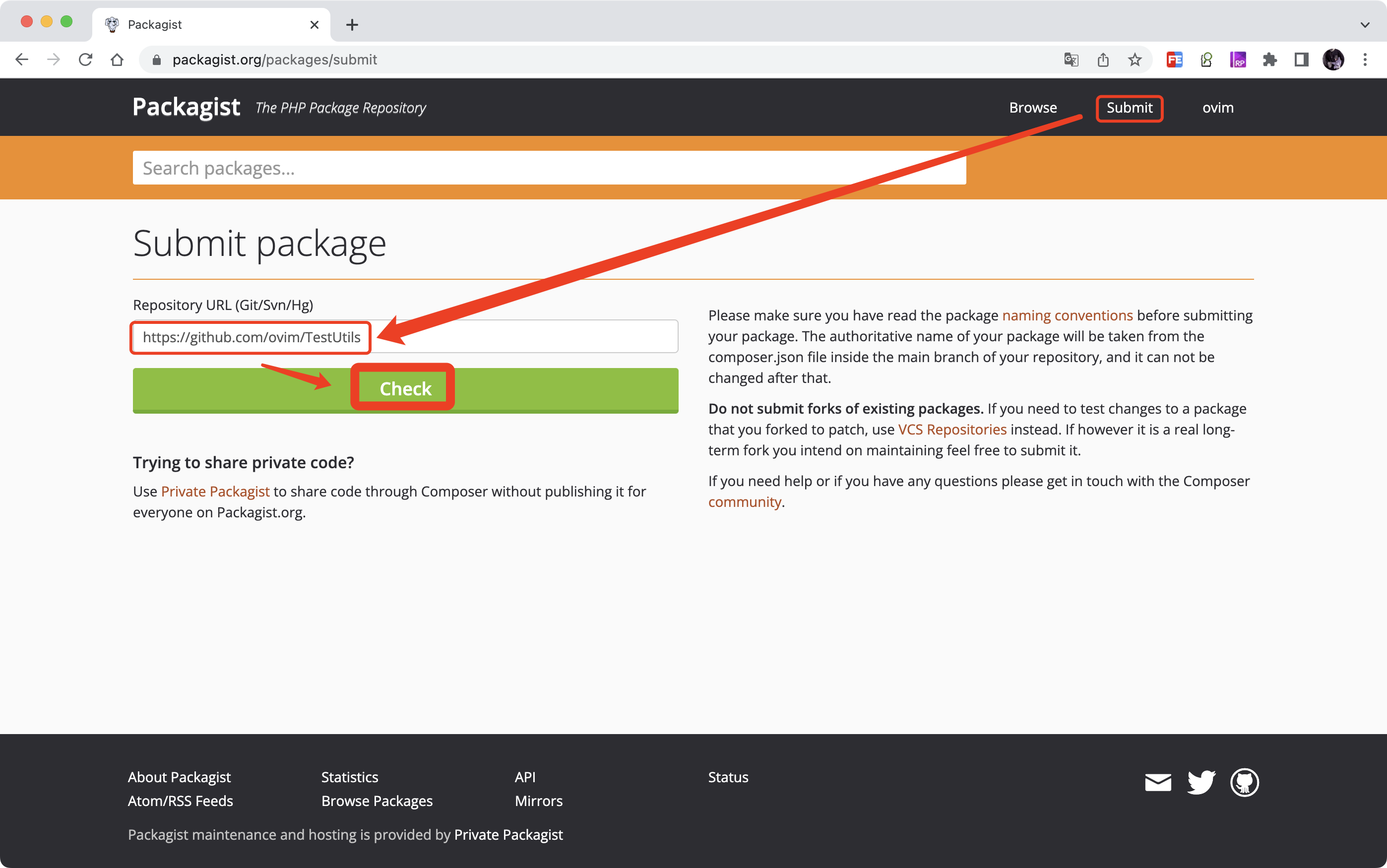The image size is (1387, 868).
Task: Select the Submit navigation item
Action: pos(1129,108)
